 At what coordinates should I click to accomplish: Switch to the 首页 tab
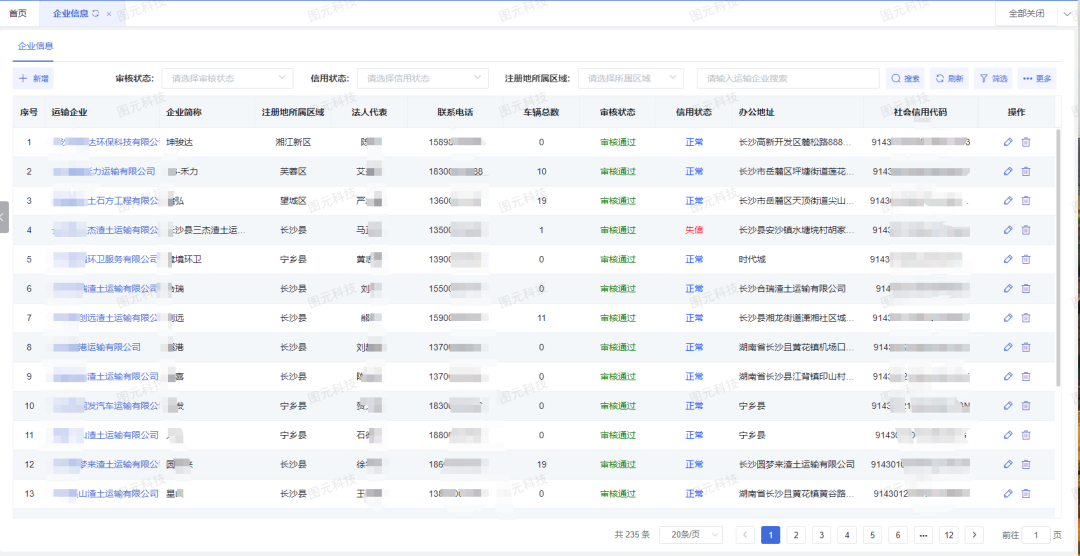click(18, 13)
